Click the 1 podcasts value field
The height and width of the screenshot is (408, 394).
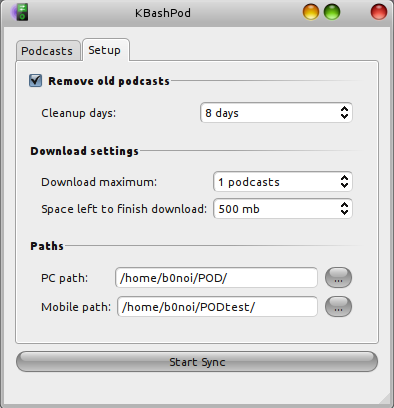tap(283, 182)
